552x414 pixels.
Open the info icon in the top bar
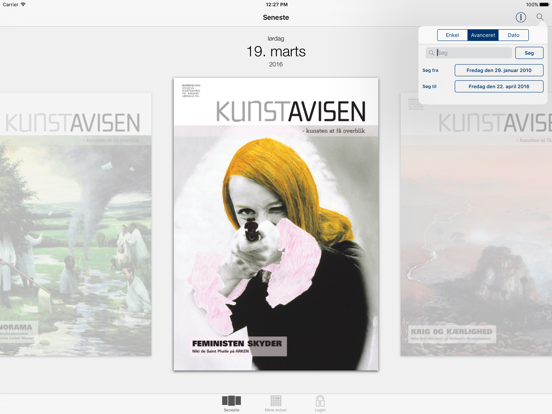[521, 17]
